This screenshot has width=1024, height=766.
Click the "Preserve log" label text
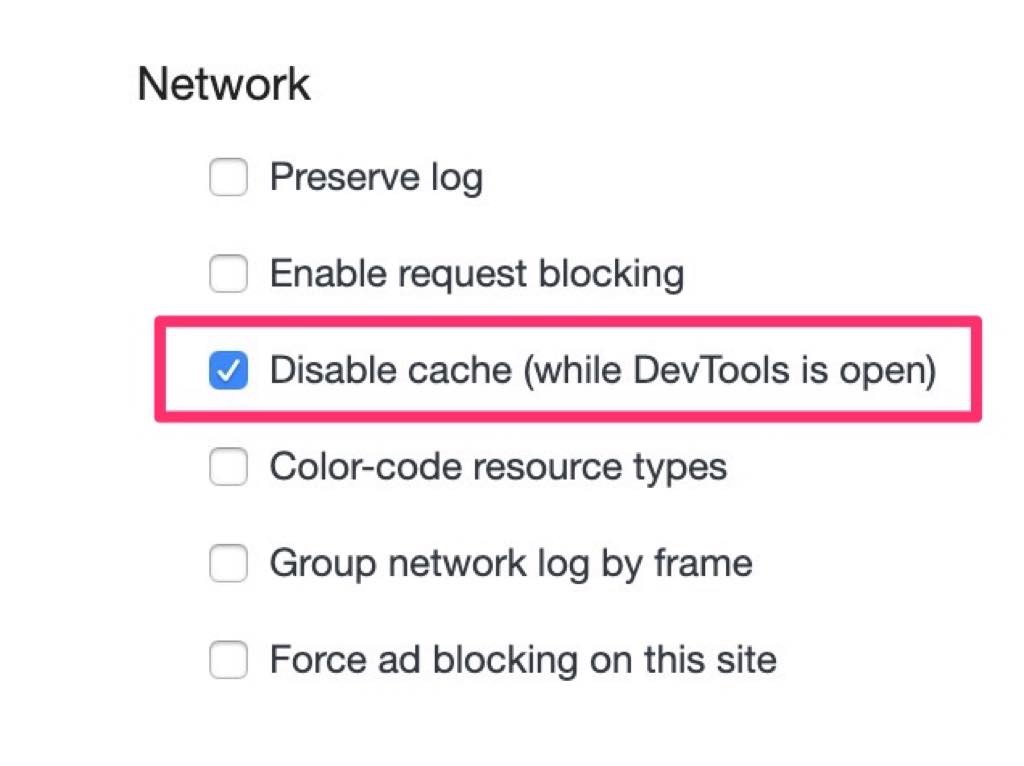(x=376, y=179)
